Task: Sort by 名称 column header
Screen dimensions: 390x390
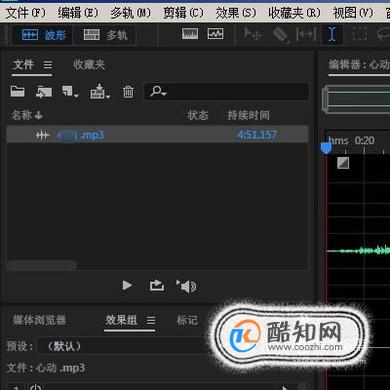Action: tap(27, 115)
